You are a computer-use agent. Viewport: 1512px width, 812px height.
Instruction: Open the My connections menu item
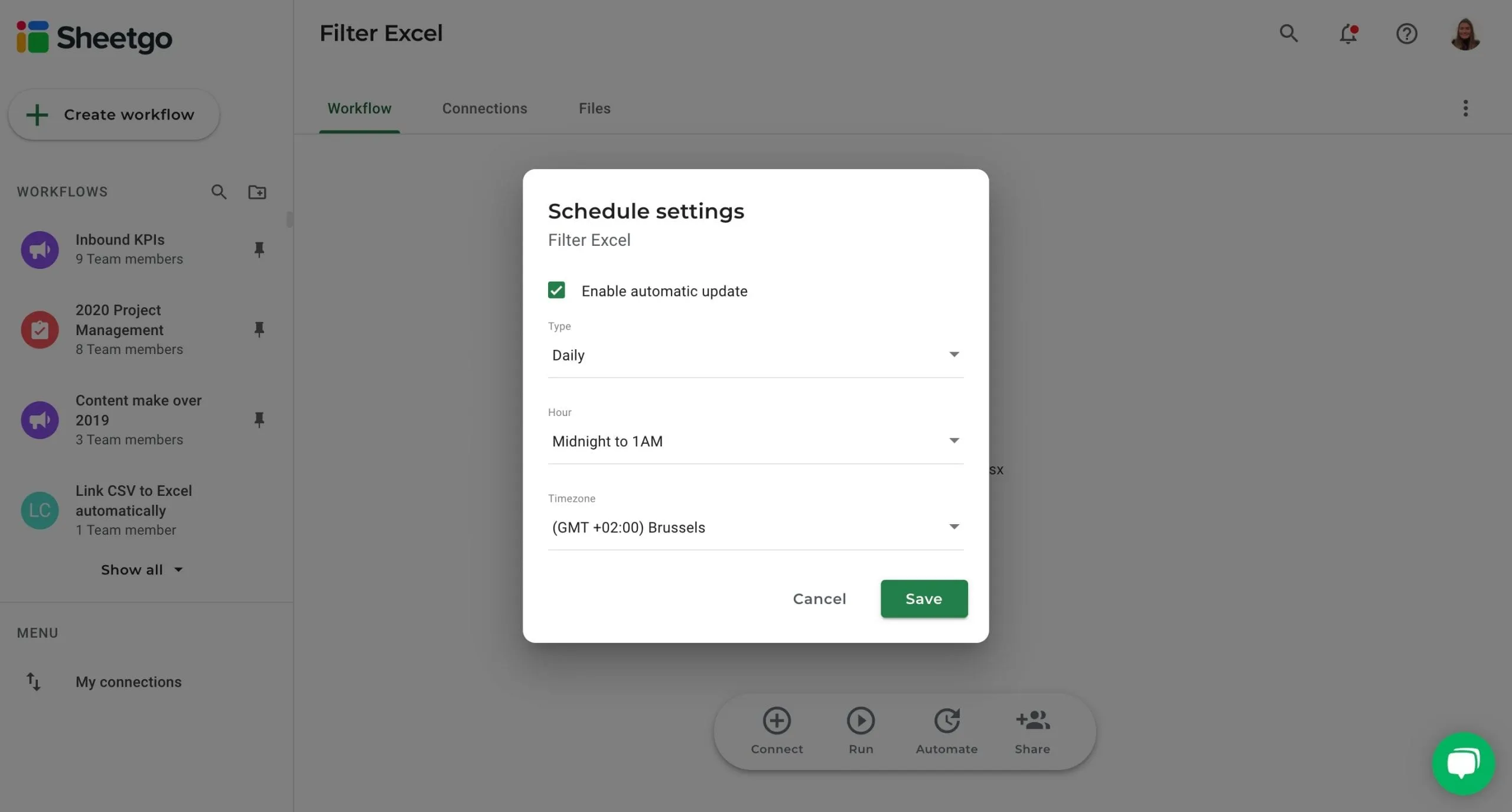point(128,682)
